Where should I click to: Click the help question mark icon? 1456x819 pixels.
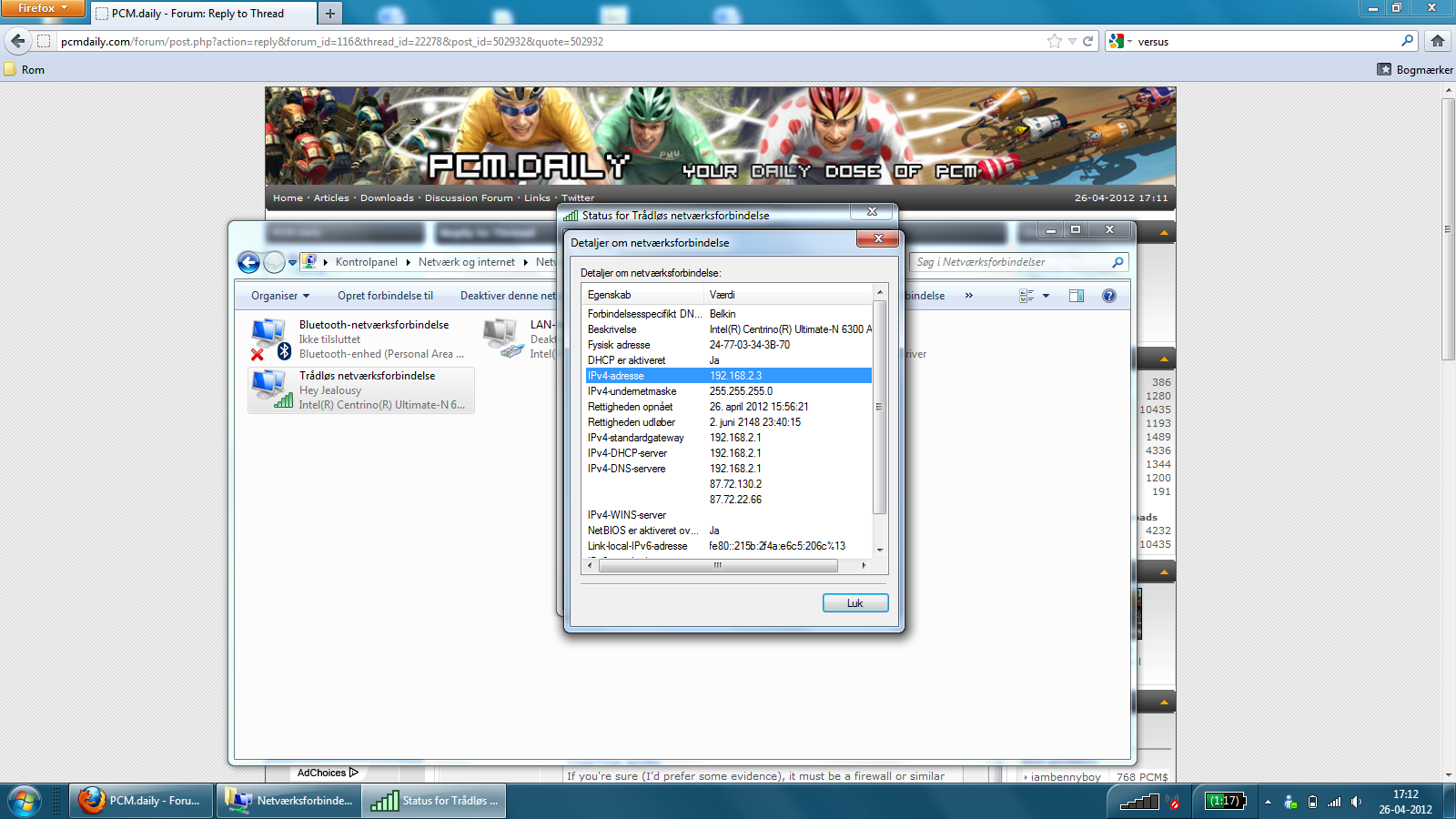tap(1108, 296)
